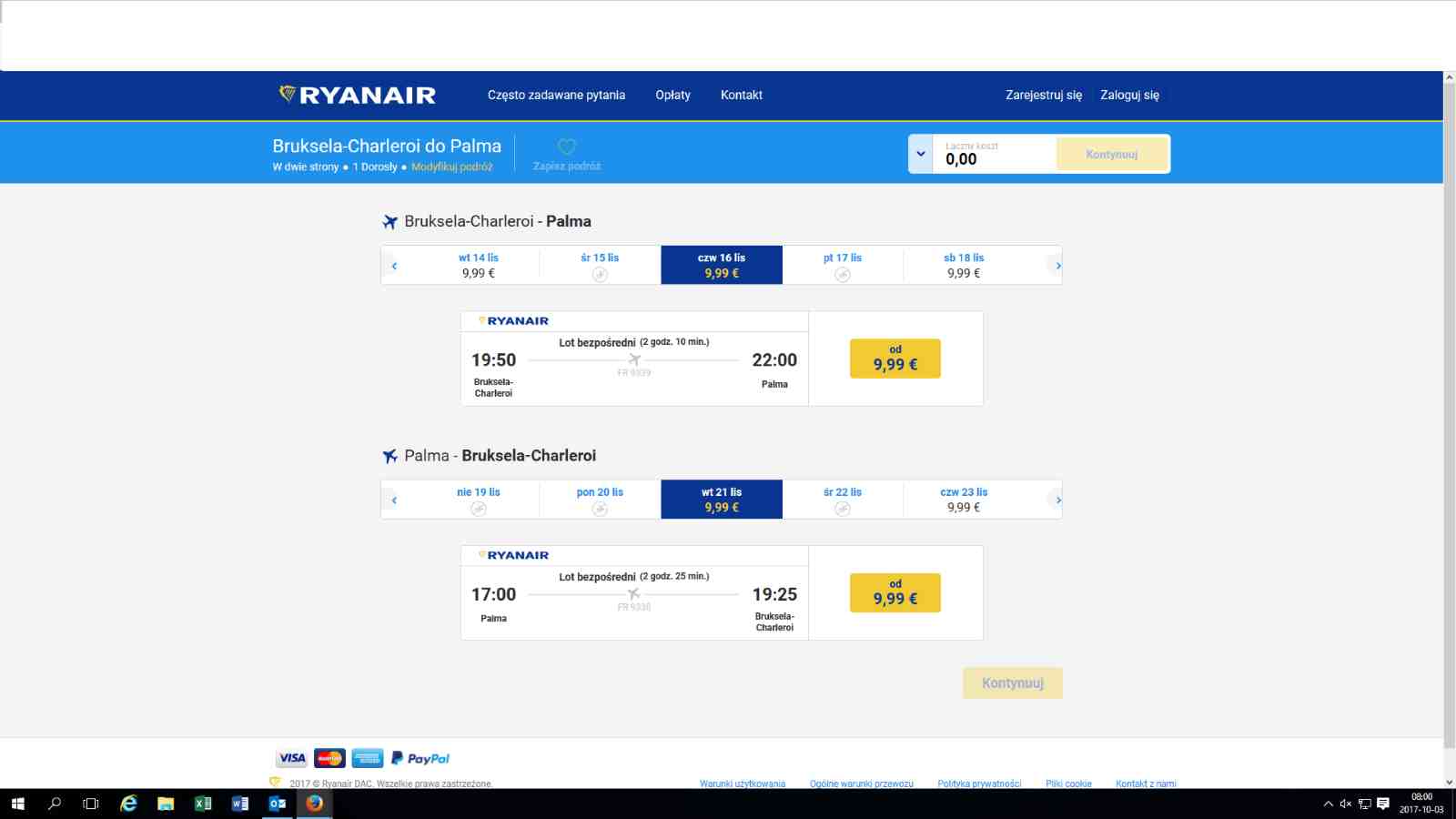
Task: Open the network icon in system tray
Action: point(1364,804)
